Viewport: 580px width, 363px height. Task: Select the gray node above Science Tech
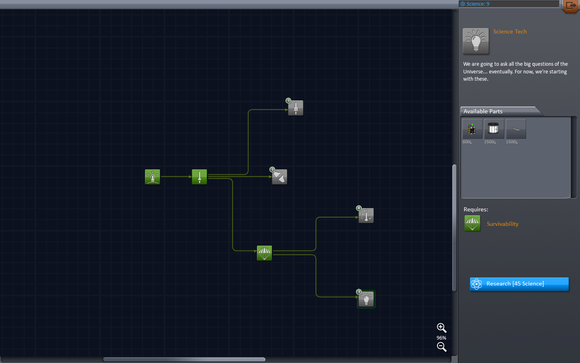pyautogui.click(x=366, y=215)
